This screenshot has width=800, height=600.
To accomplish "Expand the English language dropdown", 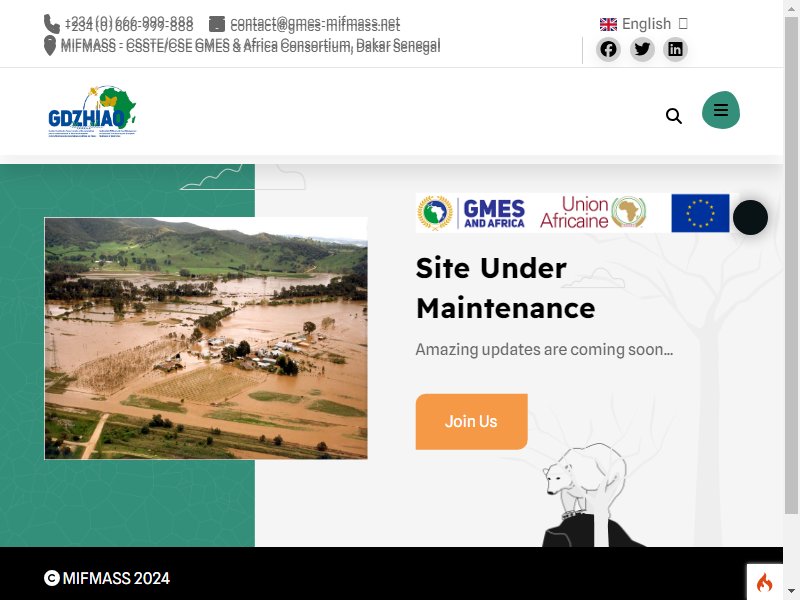I will point(644,23).
